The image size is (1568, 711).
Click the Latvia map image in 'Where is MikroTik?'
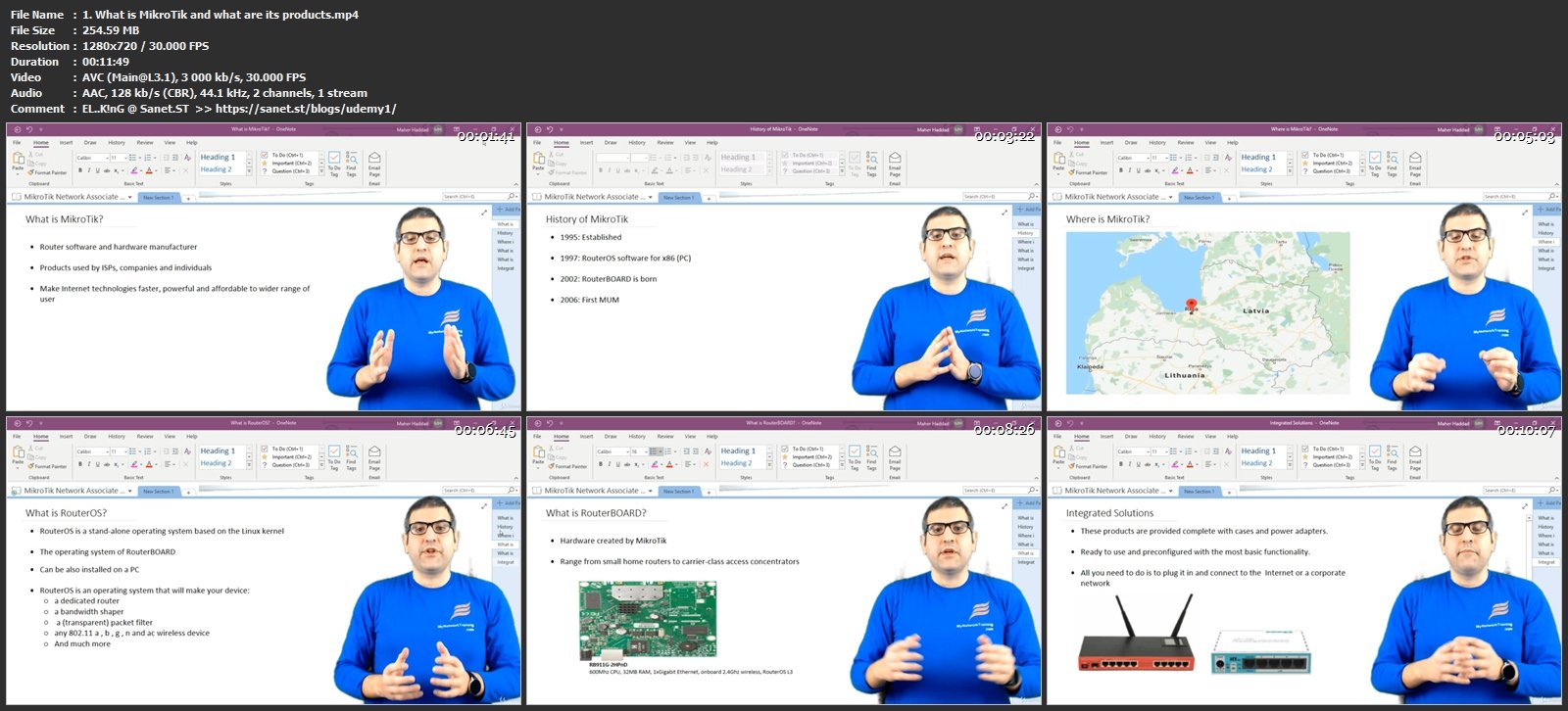(x=1207, y=312)
